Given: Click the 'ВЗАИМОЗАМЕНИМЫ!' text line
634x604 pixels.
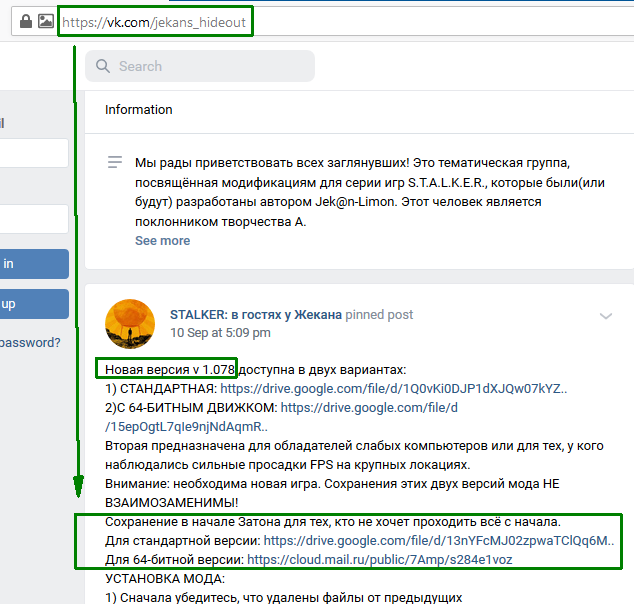Looking at the screenshot, I should click(x=172, y=503).
